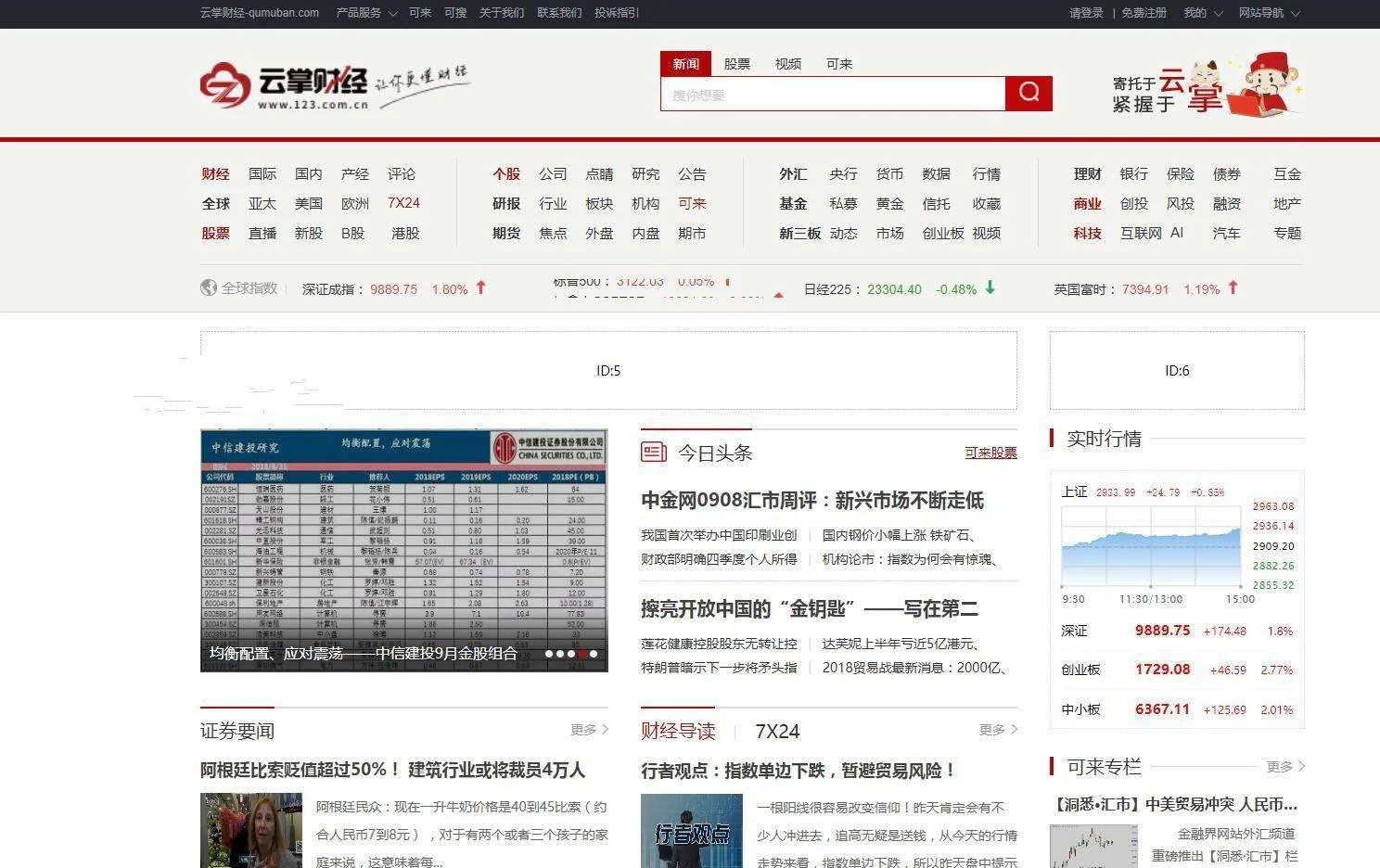Viewport: 1380px width, 868px height.
Task: Expand the 产品服务 dropdown menu
Action: click(x=366, y=13)
